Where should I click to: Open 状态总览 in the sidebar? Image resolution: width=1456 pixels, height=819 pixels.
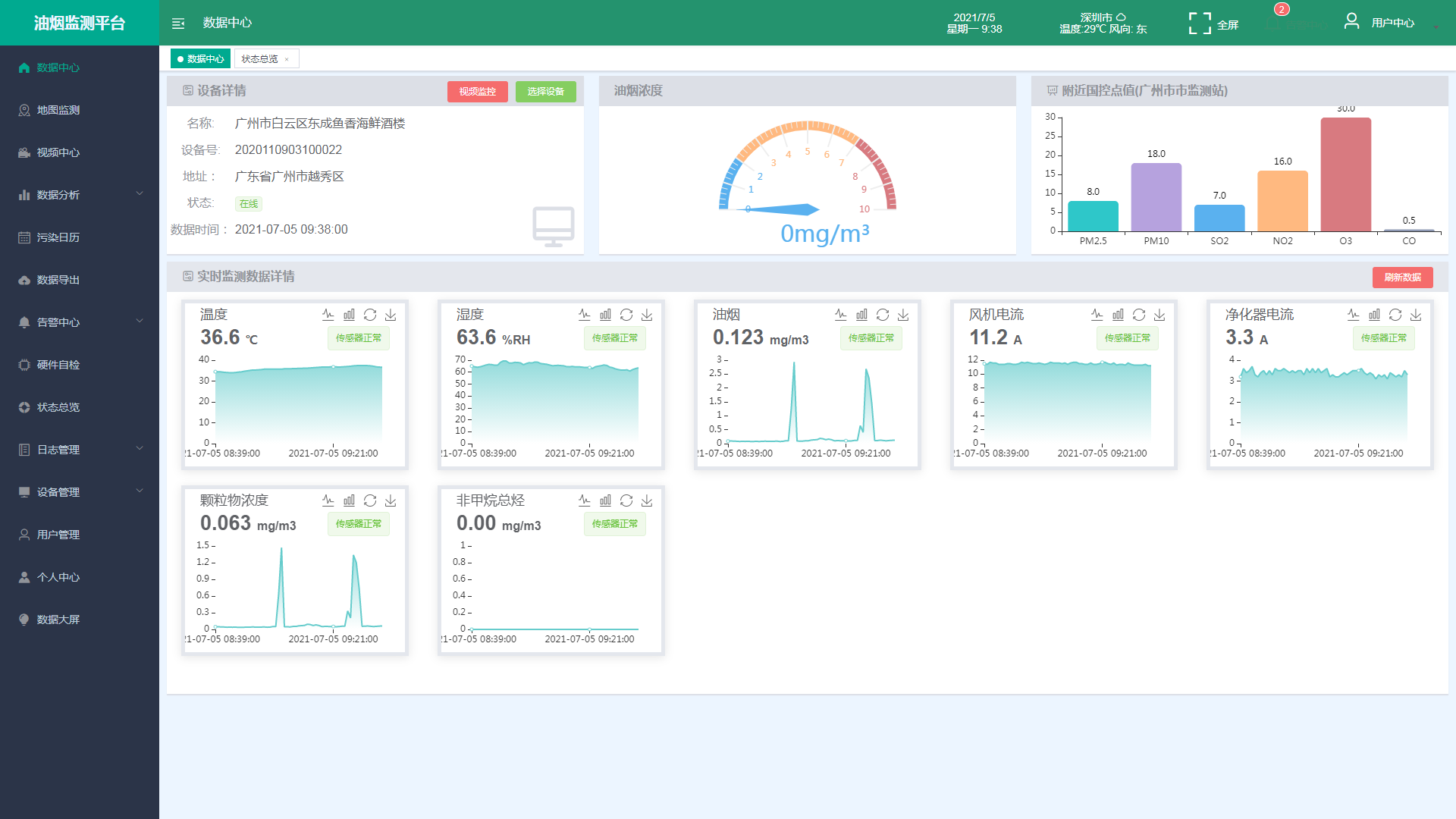coord(80,407)
